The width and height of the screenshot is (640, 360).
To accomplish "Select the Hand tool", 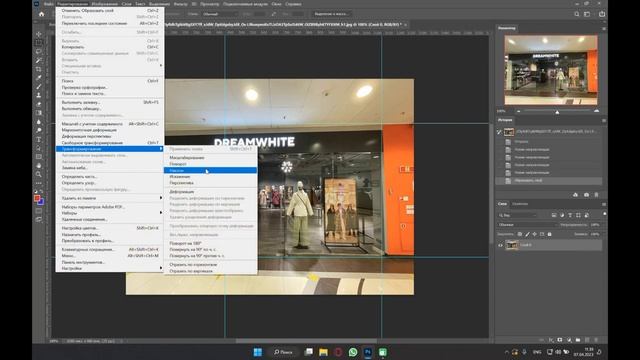I will (x=39, y=165).
